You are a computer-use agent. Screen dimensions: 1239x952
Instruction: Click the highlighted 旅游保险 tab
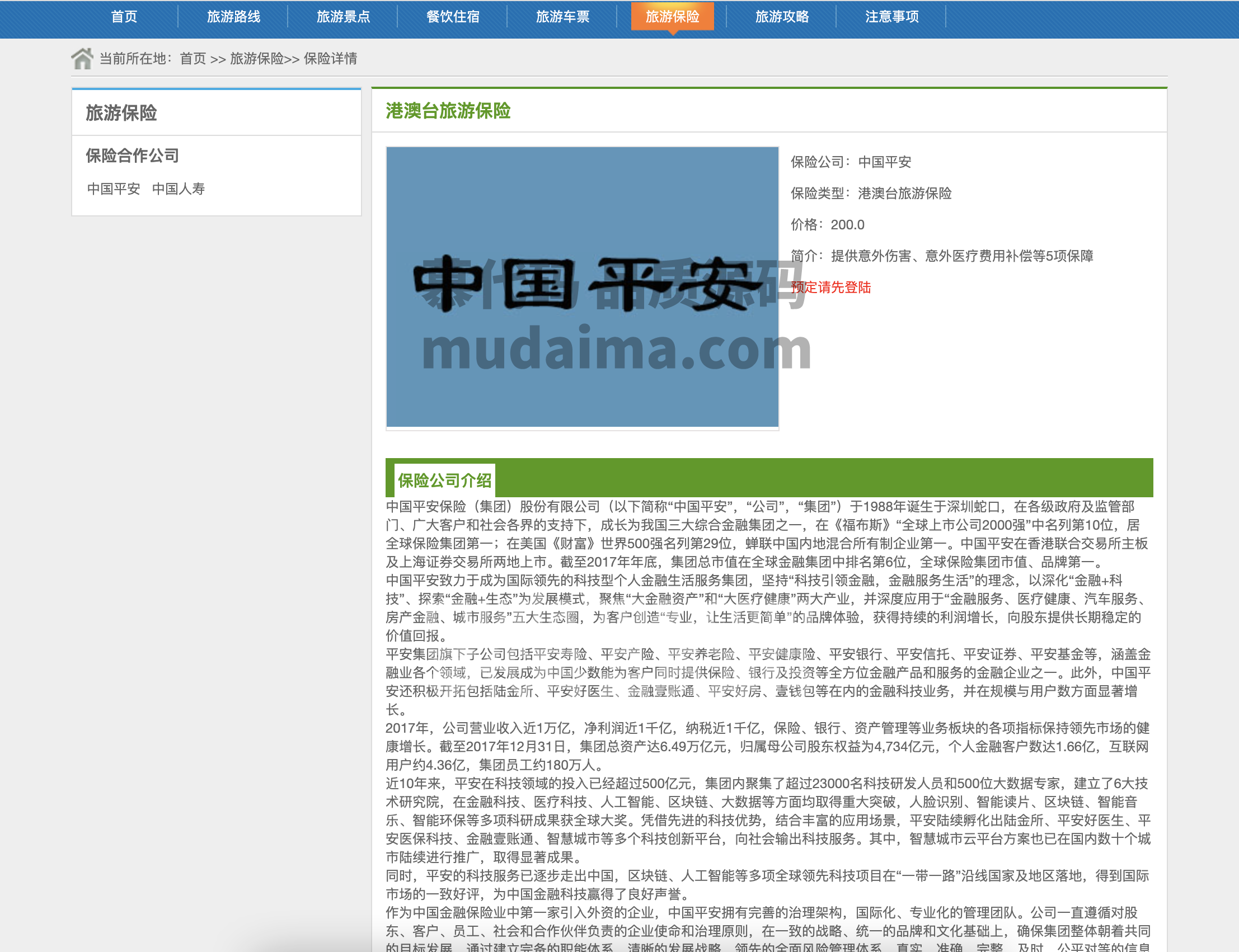(672, 16)
